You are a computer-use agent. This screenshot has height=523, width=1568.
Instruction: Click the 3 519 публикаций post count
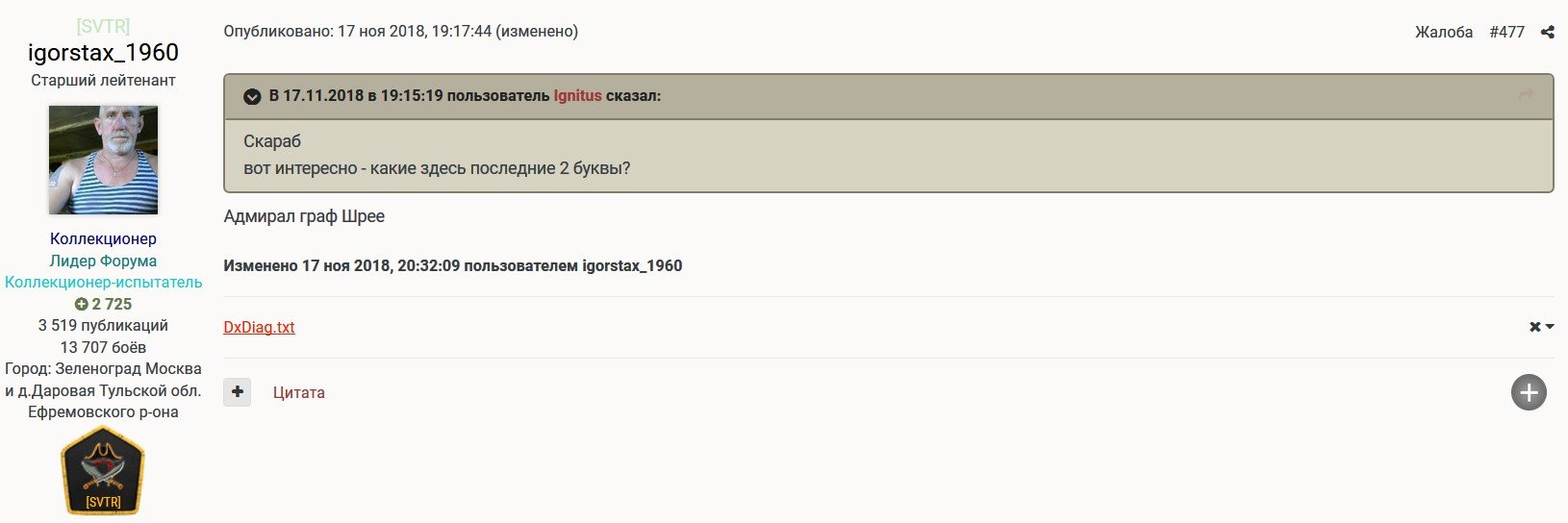(103, 325)
